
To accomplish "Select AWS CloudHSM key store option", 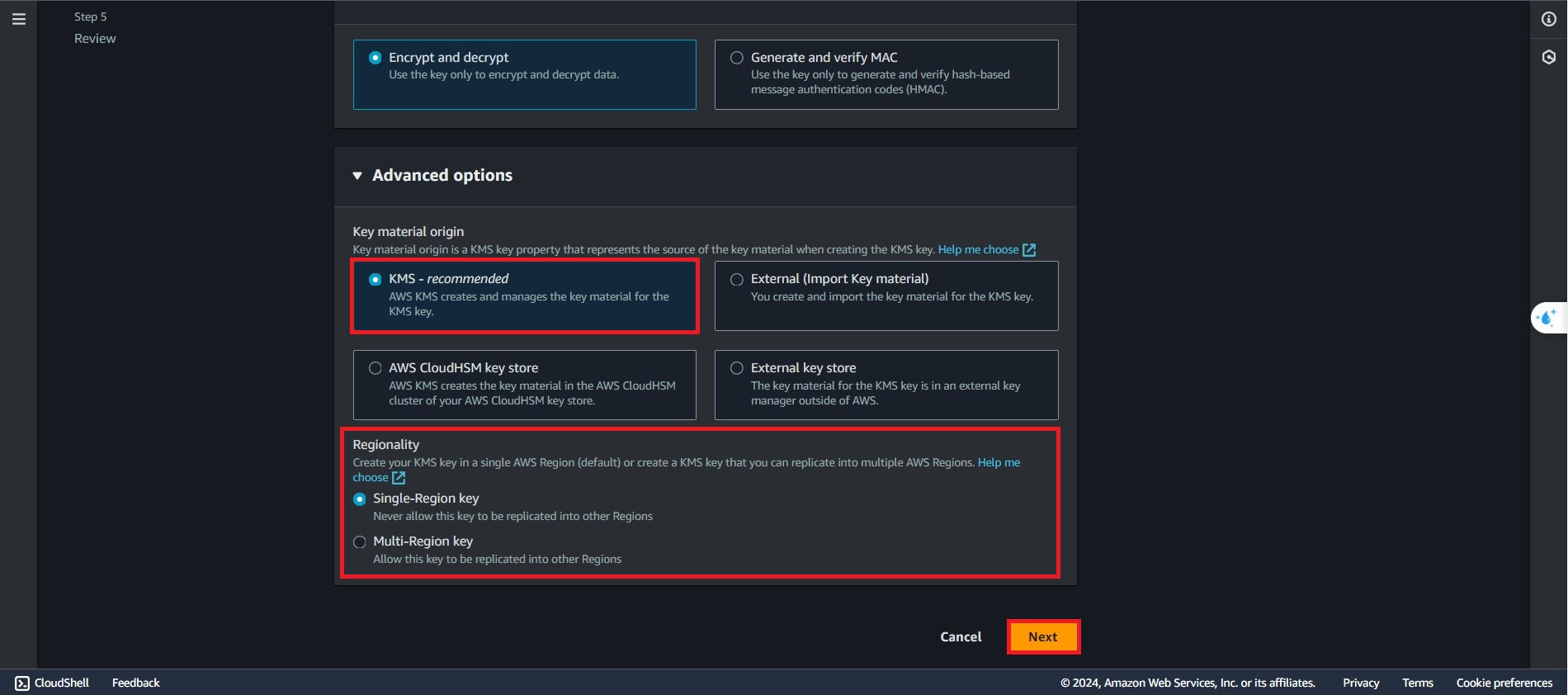I will click(x=375, y=368).
